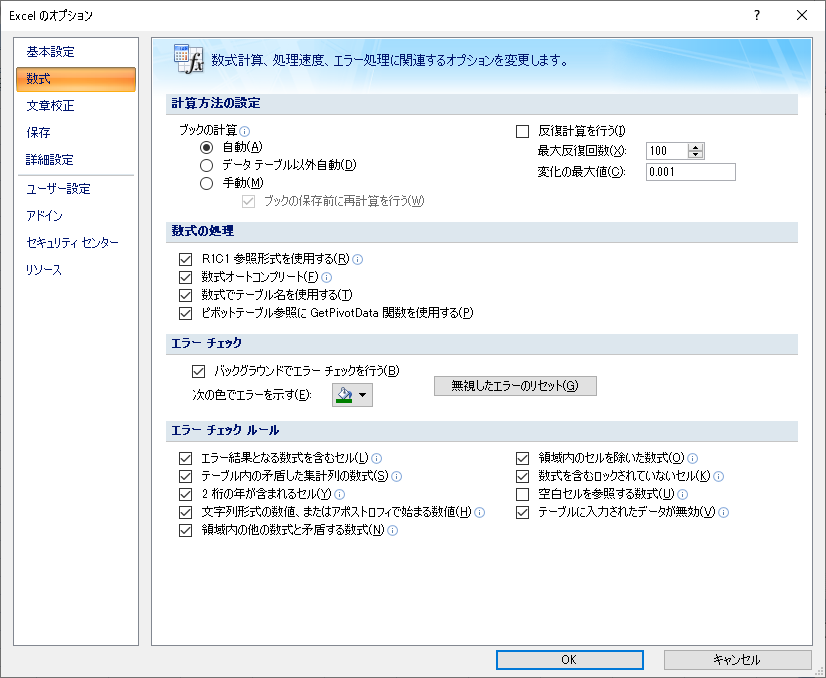Click info icon beside 数式オートコンプリート
This screenshot has height=678, width=826.
coord(326,277)
